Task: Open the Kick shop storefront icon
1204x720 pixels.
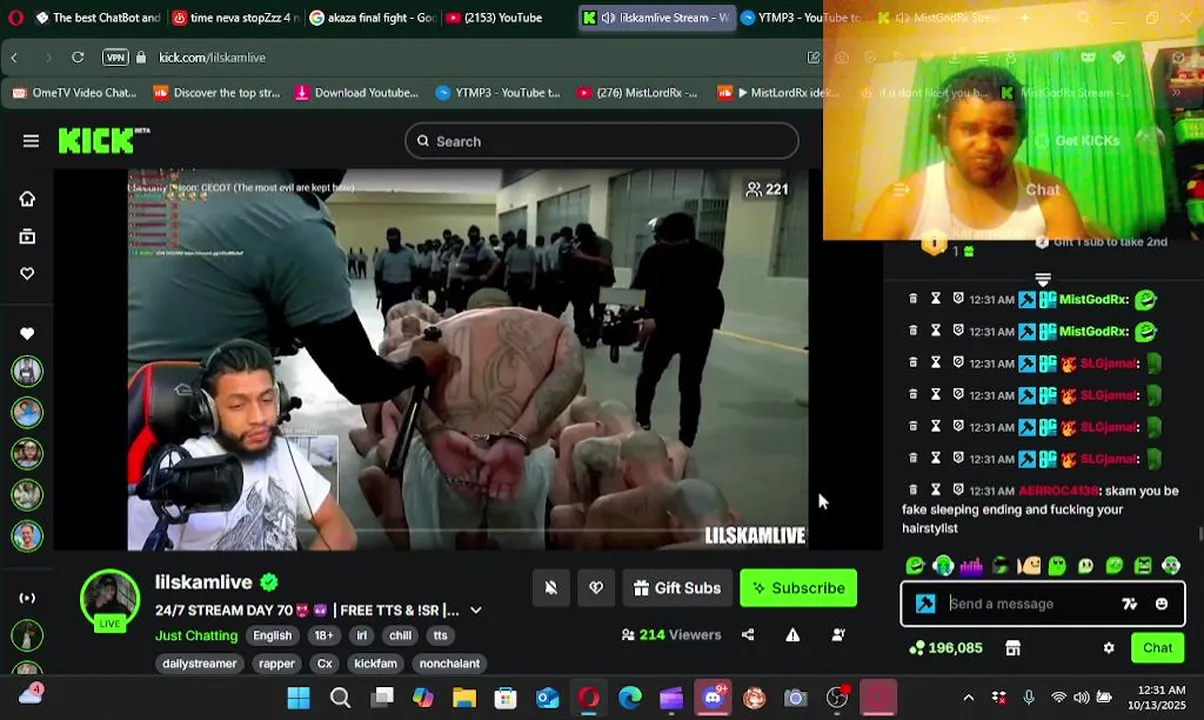Action: click(1013, 648)
